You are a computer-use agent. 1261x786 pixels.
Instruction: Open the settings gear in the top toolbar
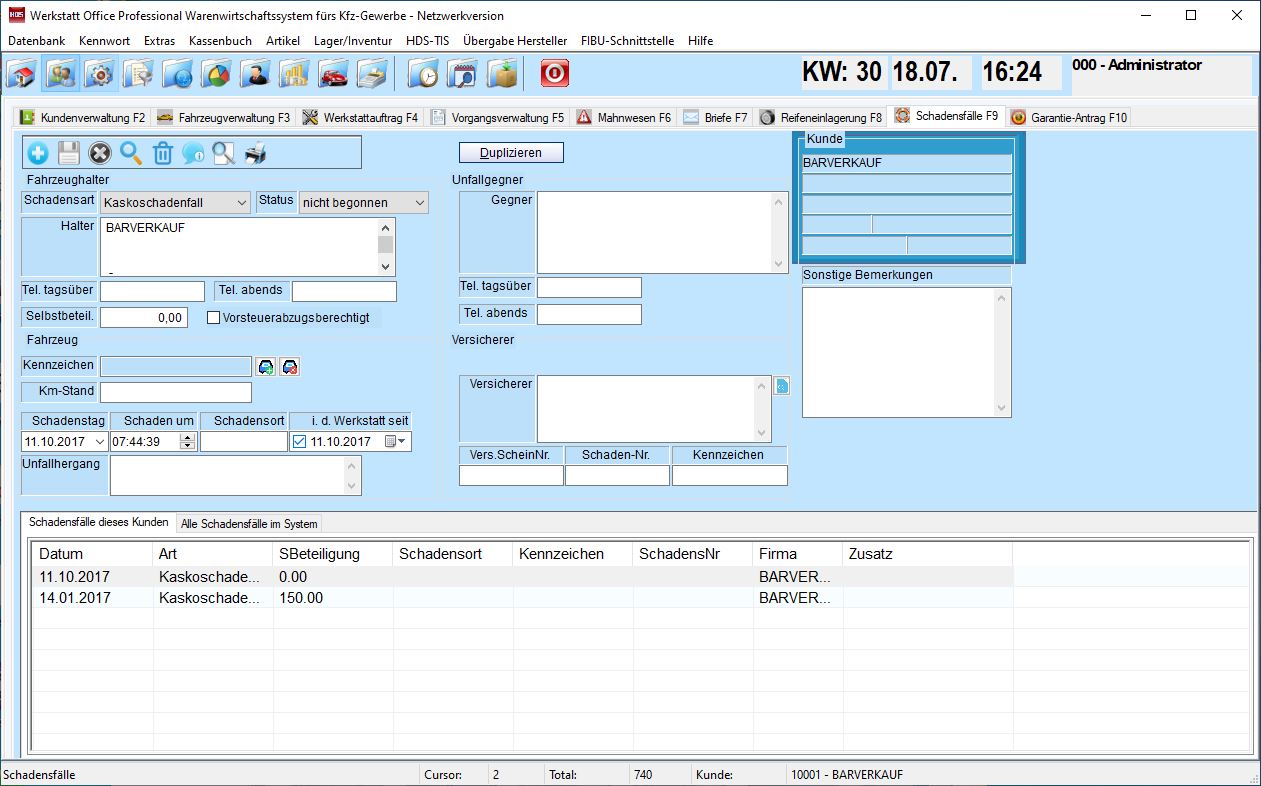click(x=99, y=73)
